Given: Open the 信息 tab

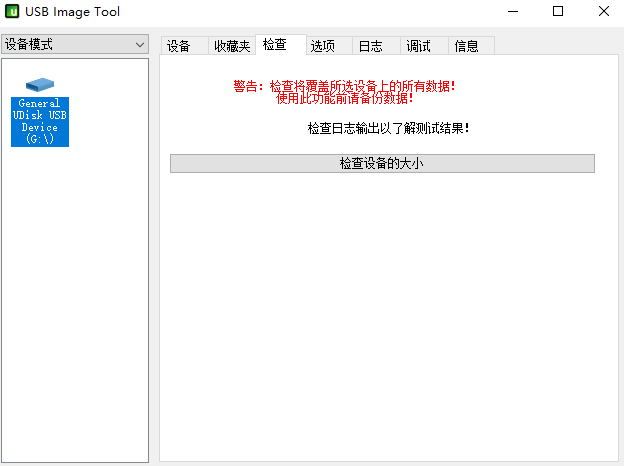Looking at the screenshot, I should [x=467, y=46].
